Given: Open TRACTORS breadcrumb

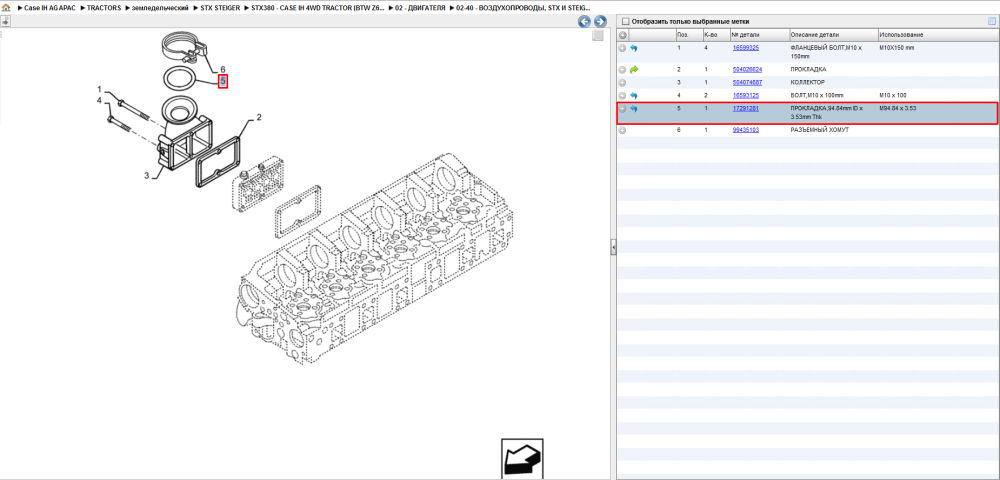Looking at the screenshot, I should tap(103, 7).
